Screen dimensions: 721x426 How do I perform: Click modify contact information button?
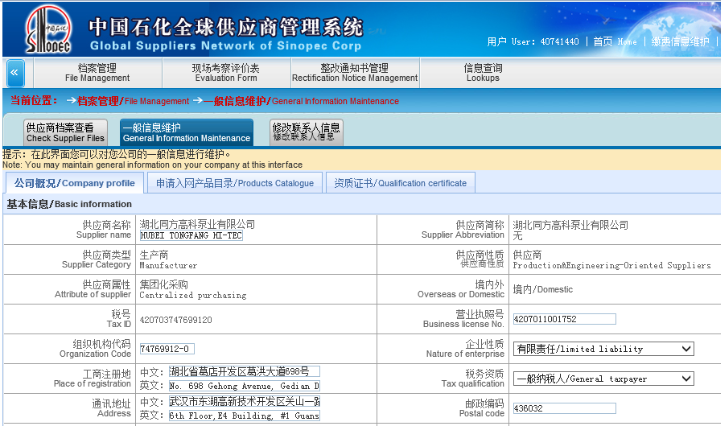306,133
